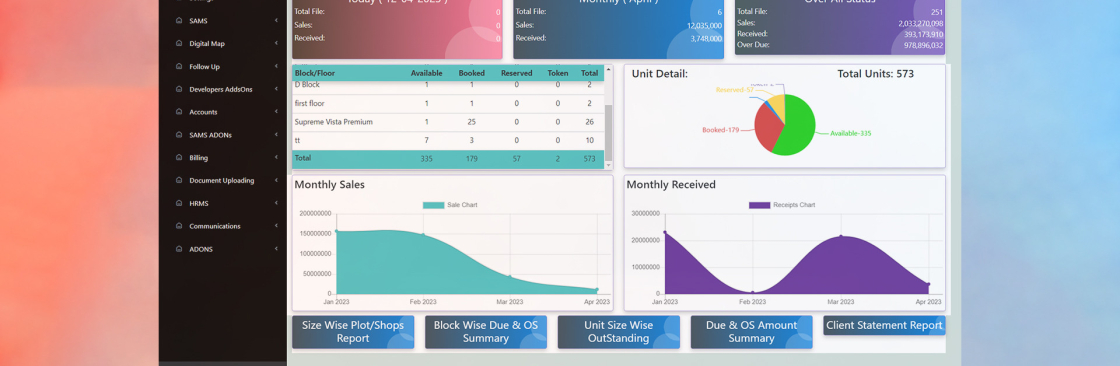This screenshot has height=366, width=1120.
Task: Click the Communications sidebar icon
Action: click(179, 227)
